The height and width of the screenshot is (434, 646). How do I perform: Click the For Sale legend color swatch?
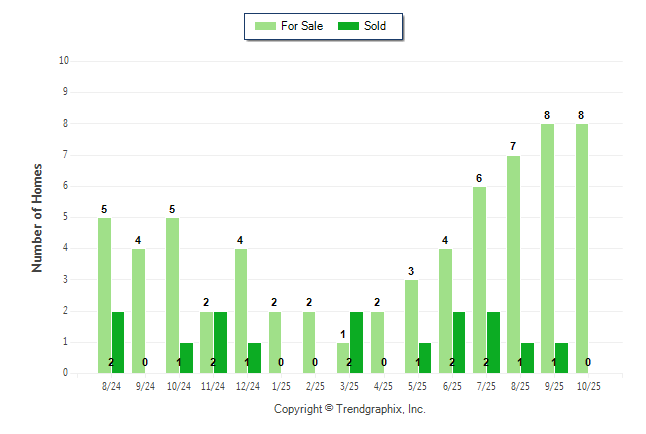click(x=268, y=26)
